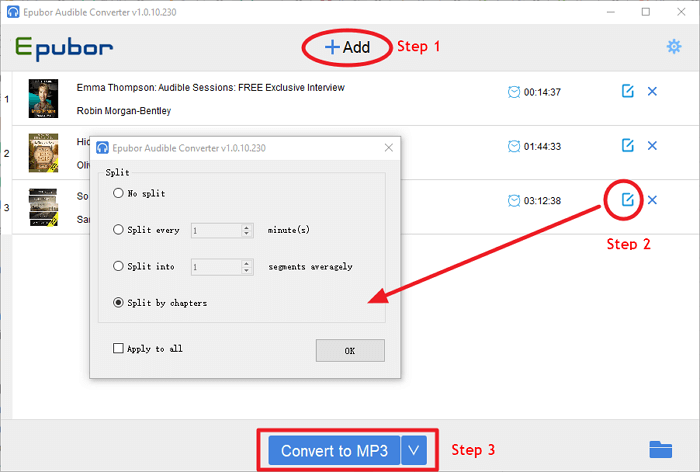Select the Split every minutes option

pos(118,230)
